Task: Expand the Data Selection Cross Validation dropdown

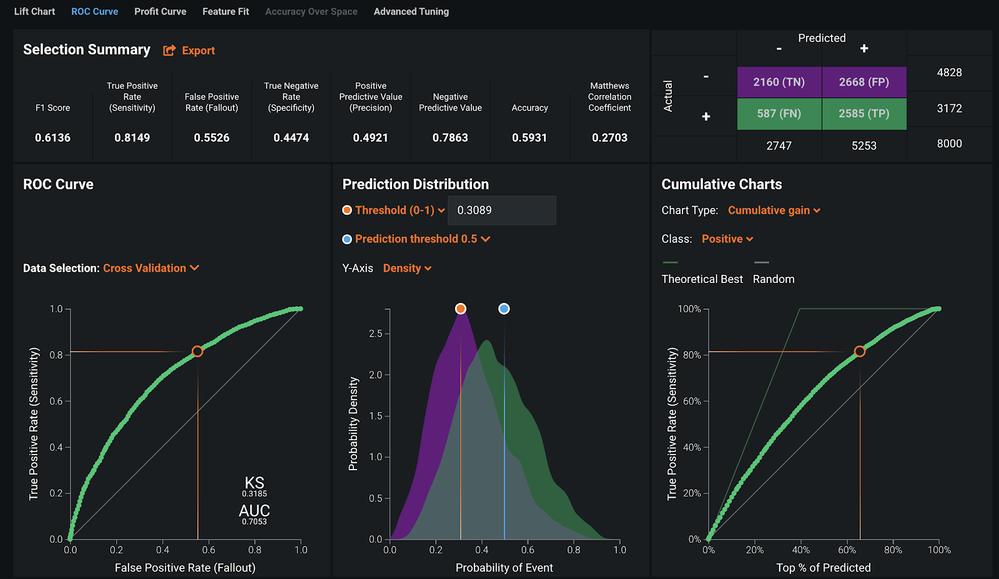Action: point(151,268)
